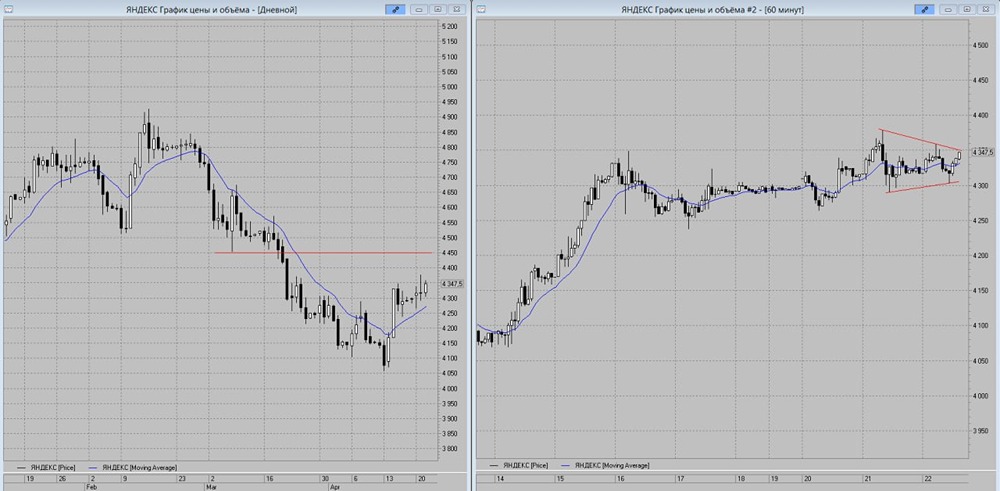This screenshot has height=491, width=1000.
Task: Maximize the Дневной chart window
Action: [438, 10]
